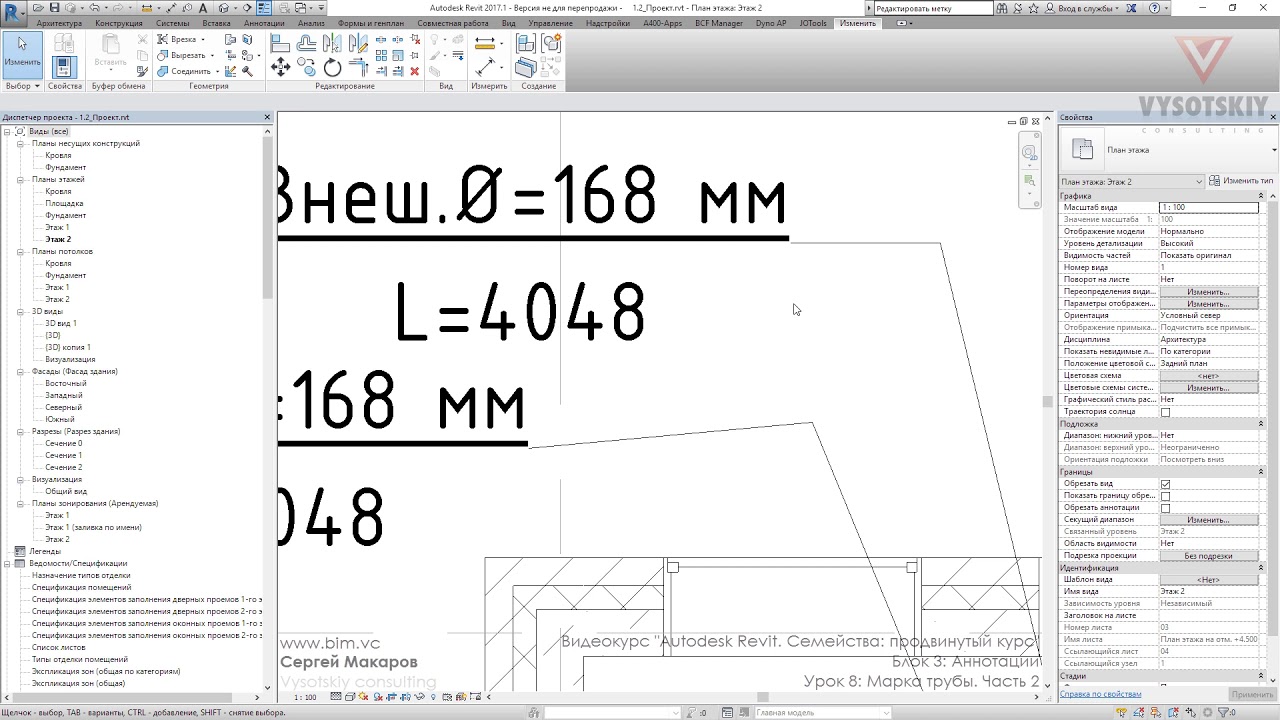Click Изменить... button for Секущий диапазон
Viewport: 1280px width, 720px height.
pos(1208,520)
